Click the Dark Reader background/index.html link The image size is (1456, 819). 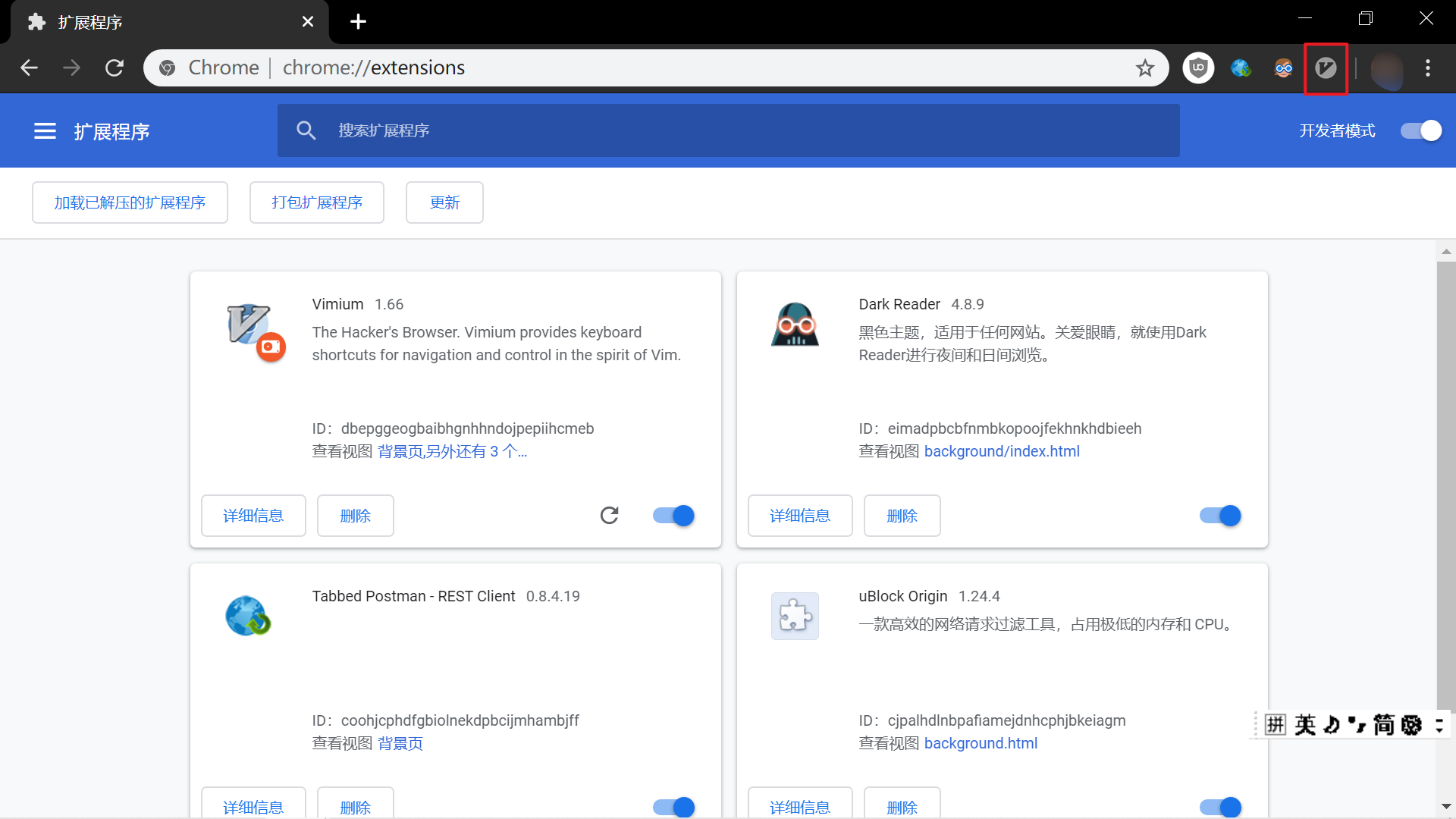[1002, 451]
